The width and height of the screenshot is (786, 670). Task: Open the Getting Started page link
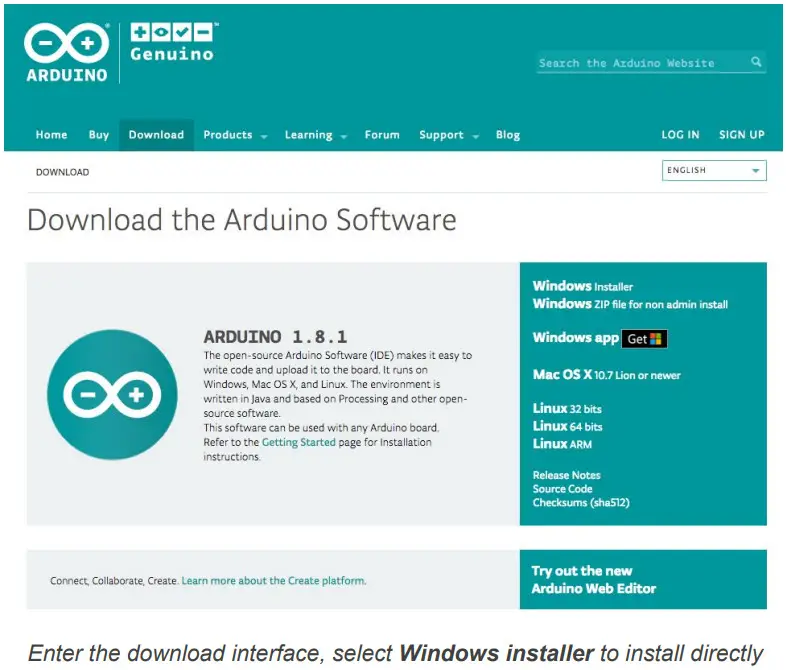point(298,442)
